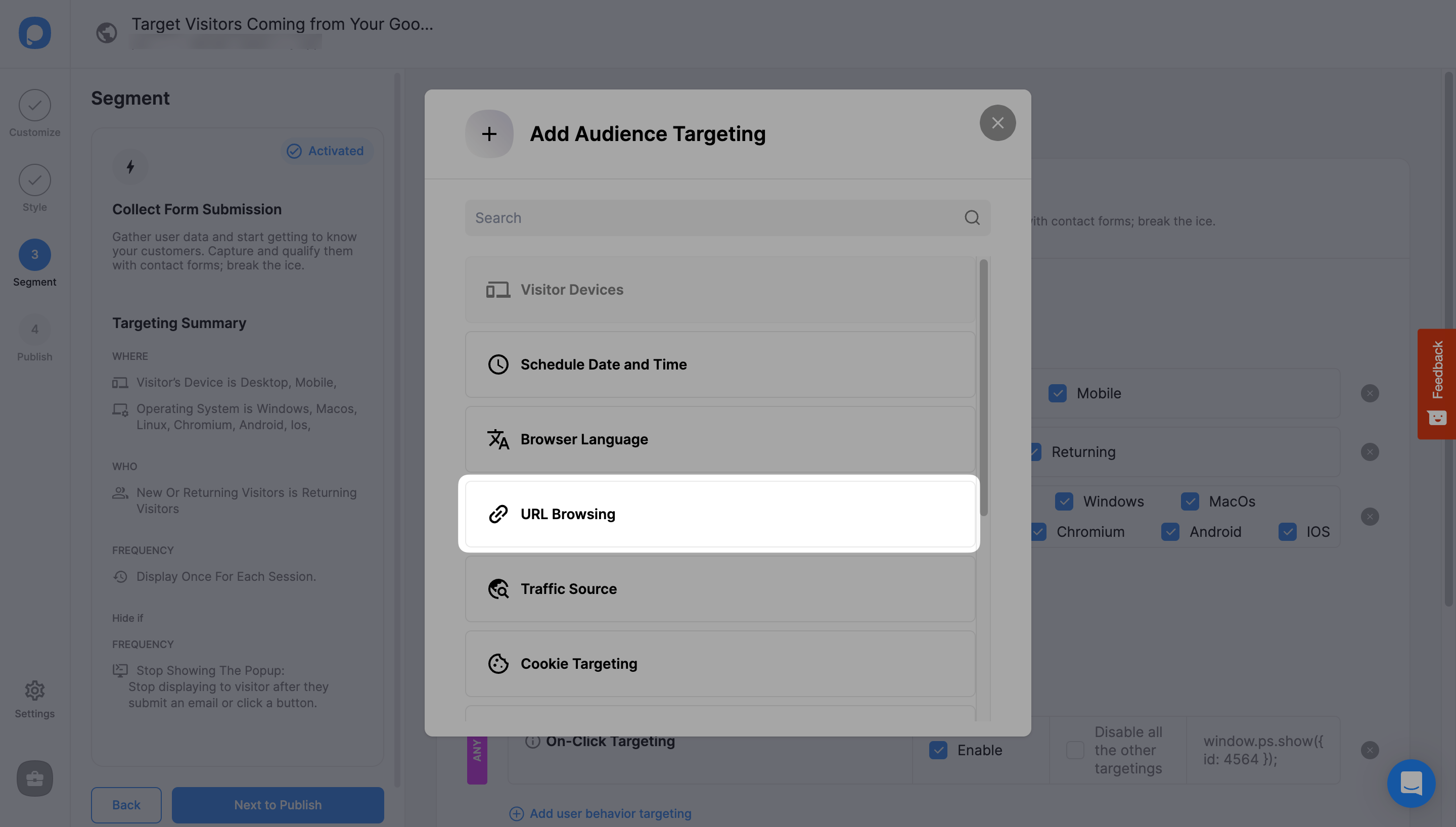Click the Cookie Targeting icon
The image size is (1456, 827).
[x=497, y=663]
